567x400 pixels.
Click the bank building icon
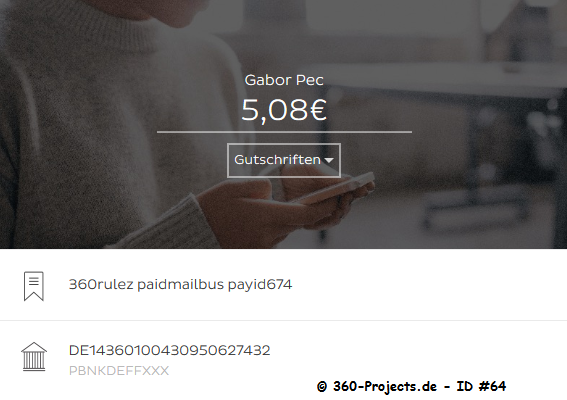[34, 357]
